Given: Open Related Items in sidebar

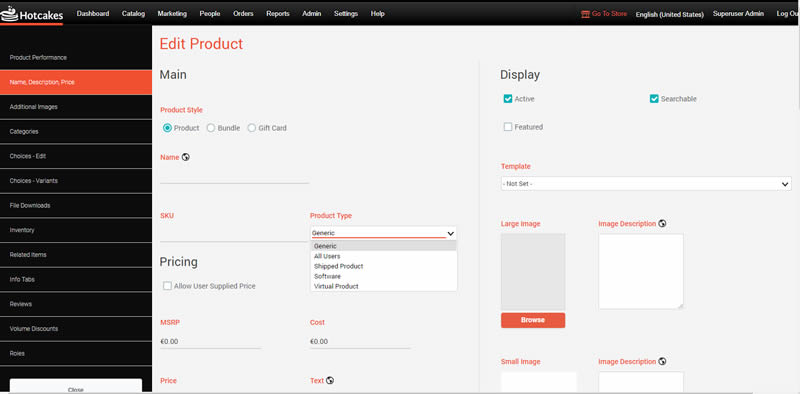Looking at the screenshot, I should tap(76, 255).
